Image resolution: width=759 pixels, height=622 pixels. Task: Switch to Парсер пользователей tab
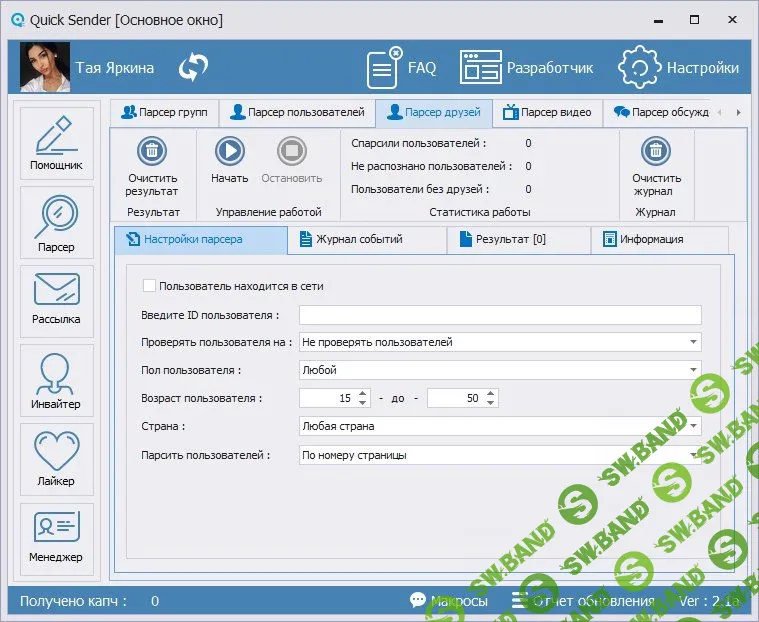point(297,112)
